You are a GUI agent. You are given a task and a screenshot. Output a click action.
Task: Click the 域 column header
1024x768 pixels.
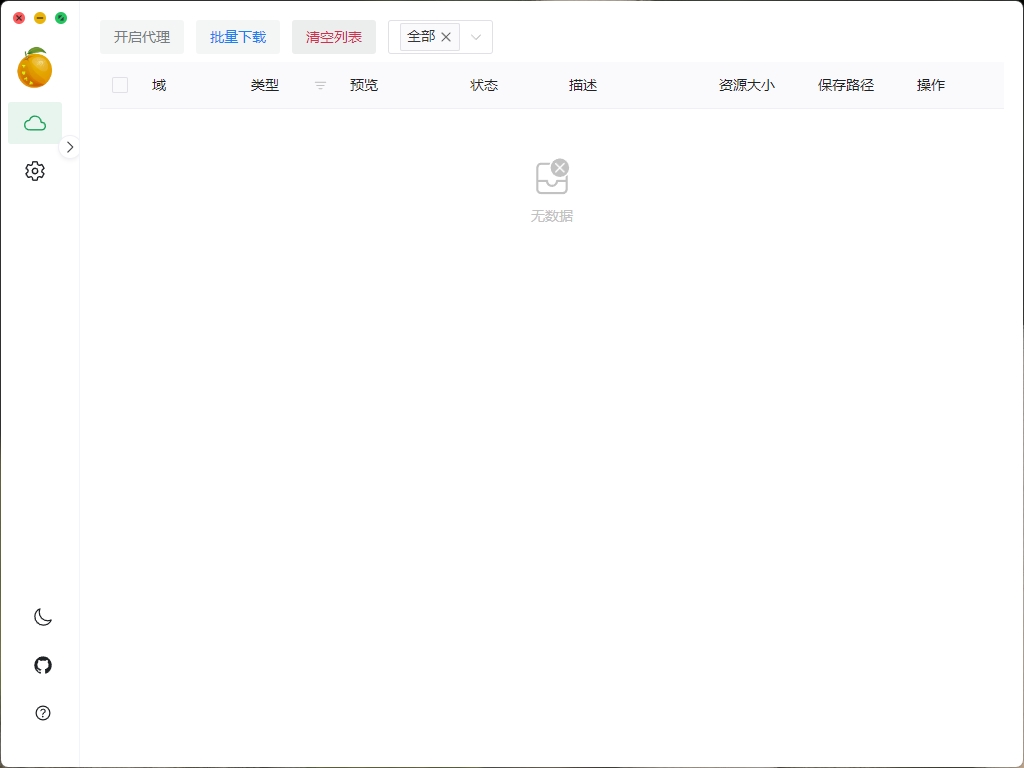tap(159, 86)
